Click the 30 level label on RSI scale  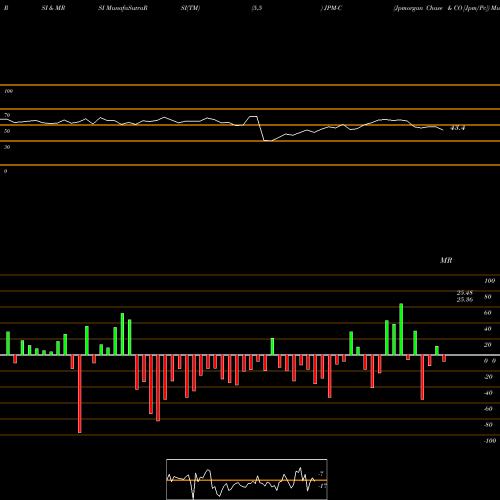(7, 147)
